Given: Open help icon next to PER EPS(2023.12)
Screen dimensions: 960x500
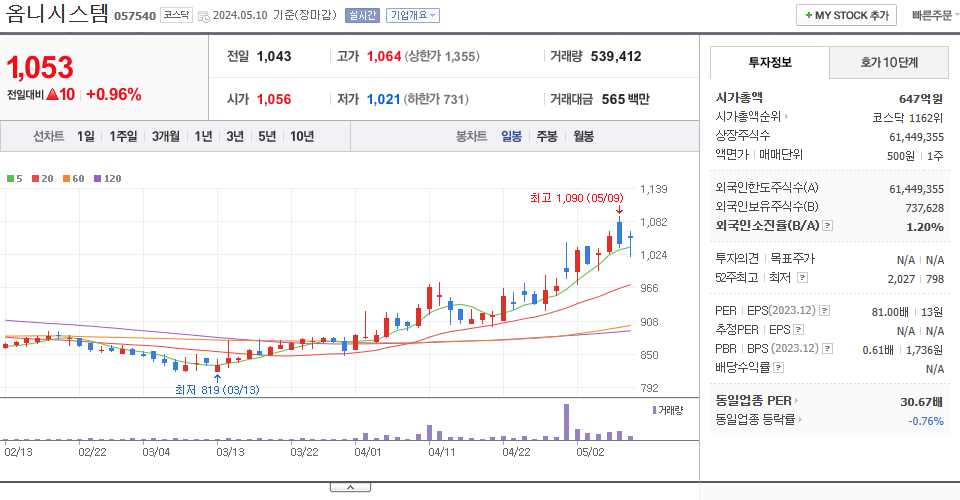Looking at the screenshot, I should point(825,311).
